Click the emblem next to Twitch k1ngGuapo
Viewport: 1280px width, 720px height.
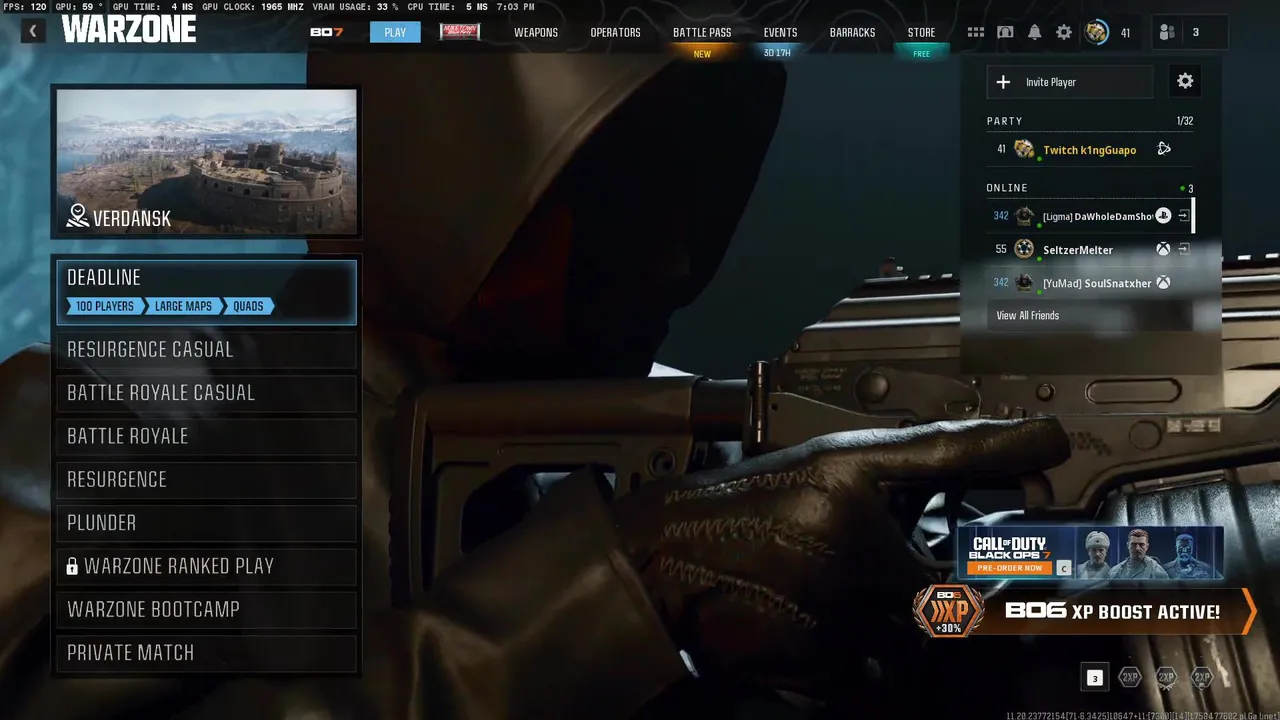tap(1024, 149)
